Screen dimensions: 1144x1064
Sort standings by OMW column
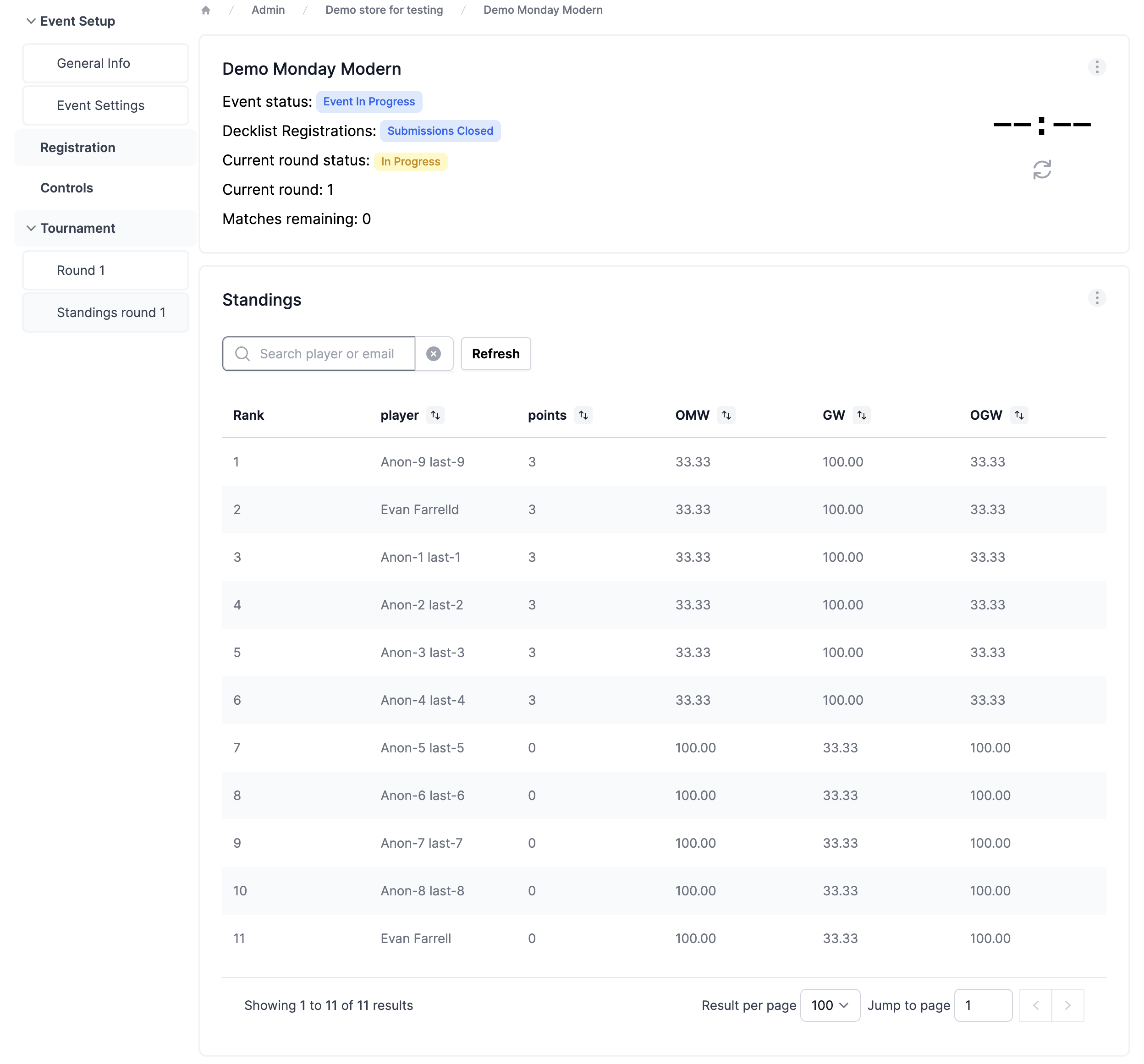(726, 416)
